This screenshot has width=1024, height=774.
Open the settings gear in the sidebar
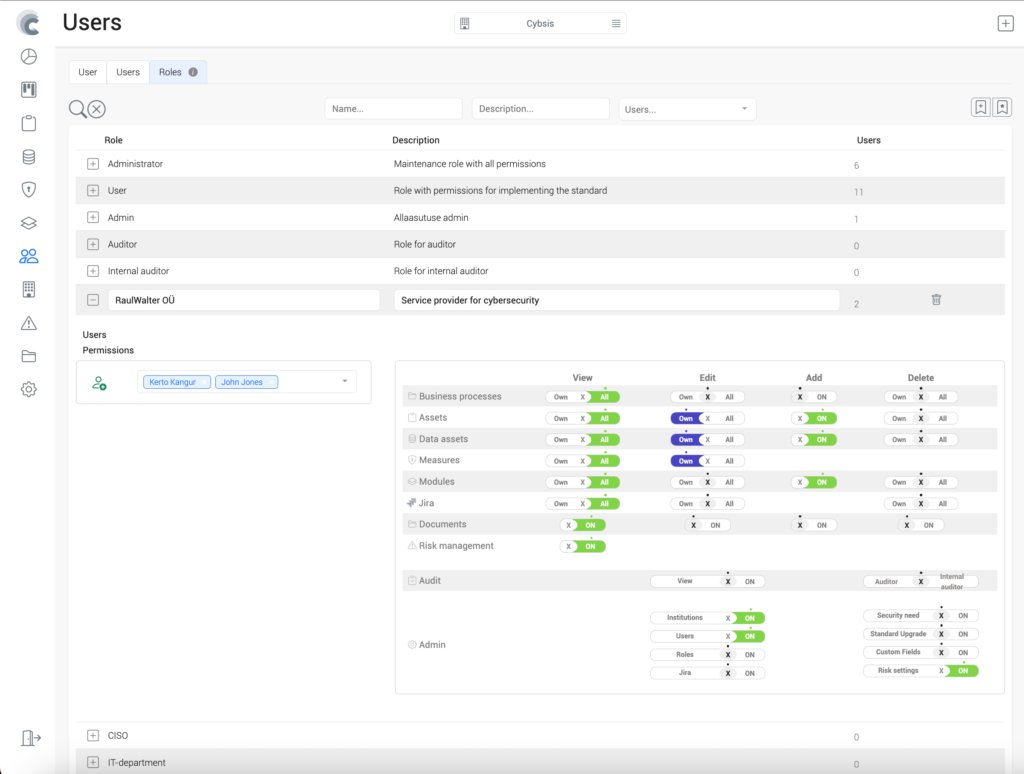tap(29, 389)
